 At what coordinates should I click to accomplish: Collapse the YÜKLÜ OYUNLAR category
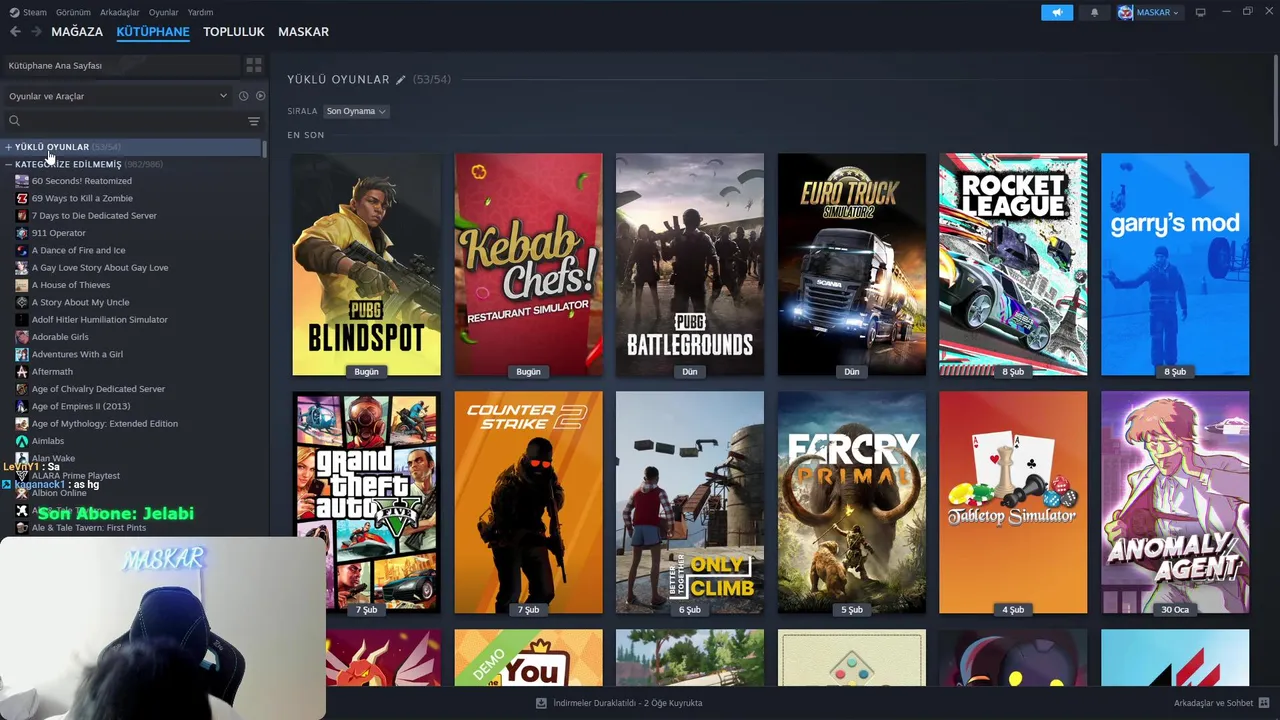(8, 147)
